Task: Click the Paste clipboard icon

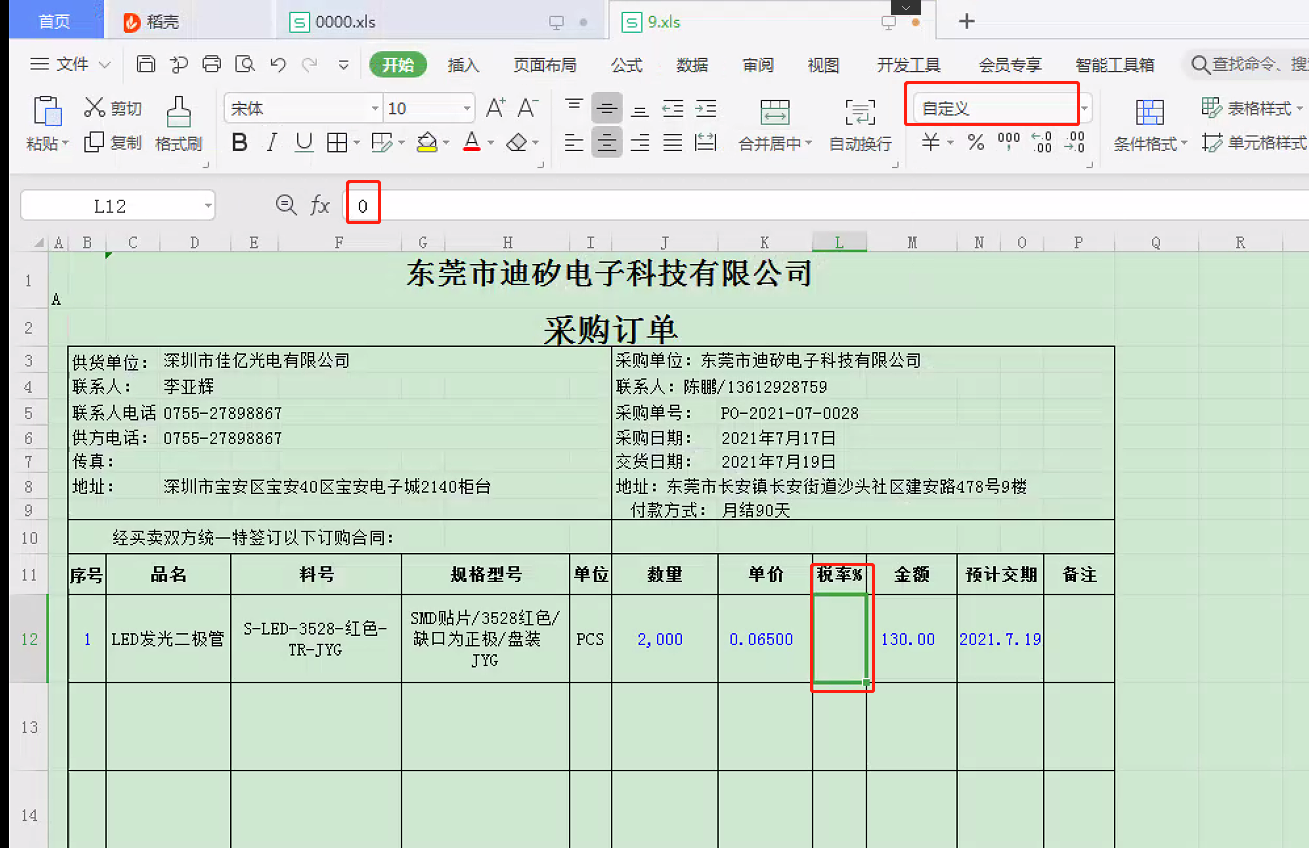Action: 47,110
